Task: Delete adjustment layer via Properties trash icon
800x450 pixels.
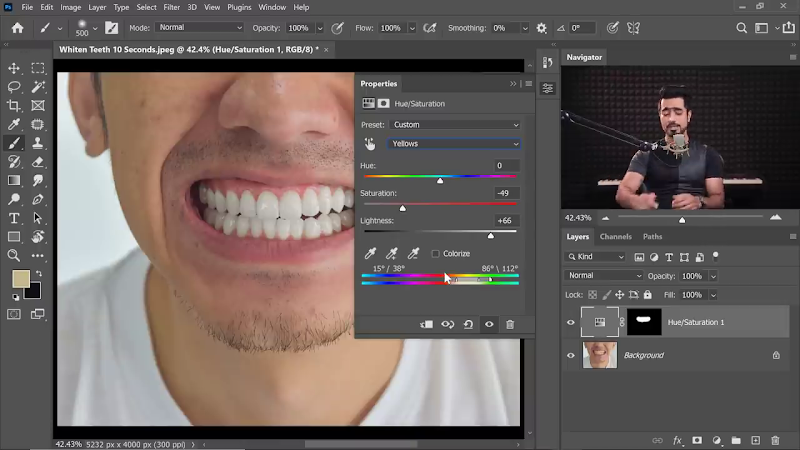Action: [510, 324]
